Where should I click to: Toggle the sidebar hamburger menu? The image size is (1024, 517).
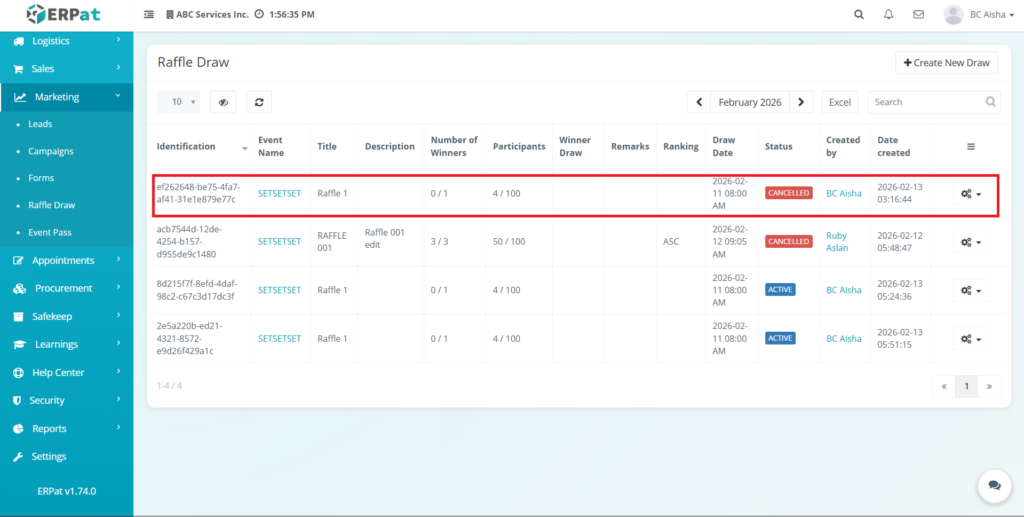tap(149, 15)
